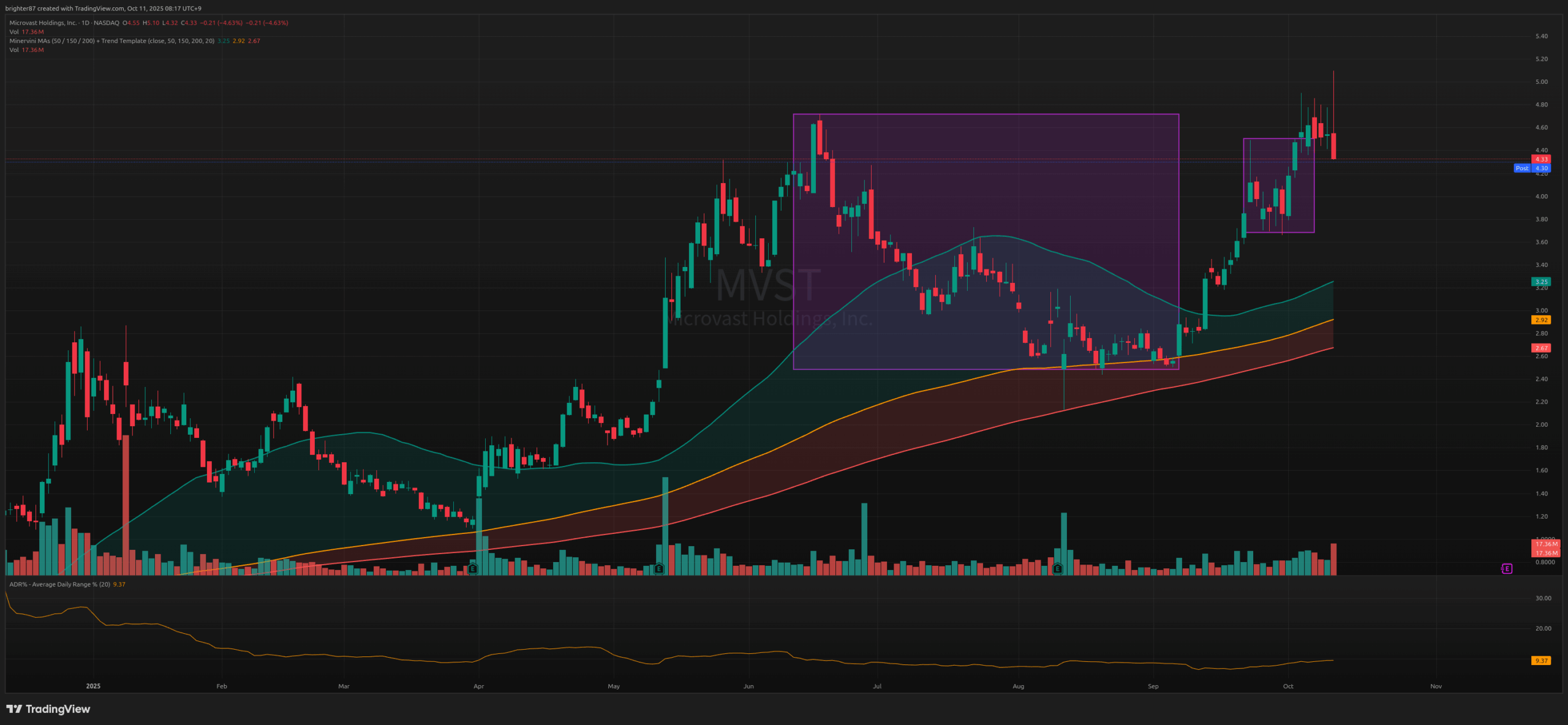Click the top Vol 17.36M legend
The height and width of the screenshot is (725, 1568).
pyautogui.click(x=26, y=32)
